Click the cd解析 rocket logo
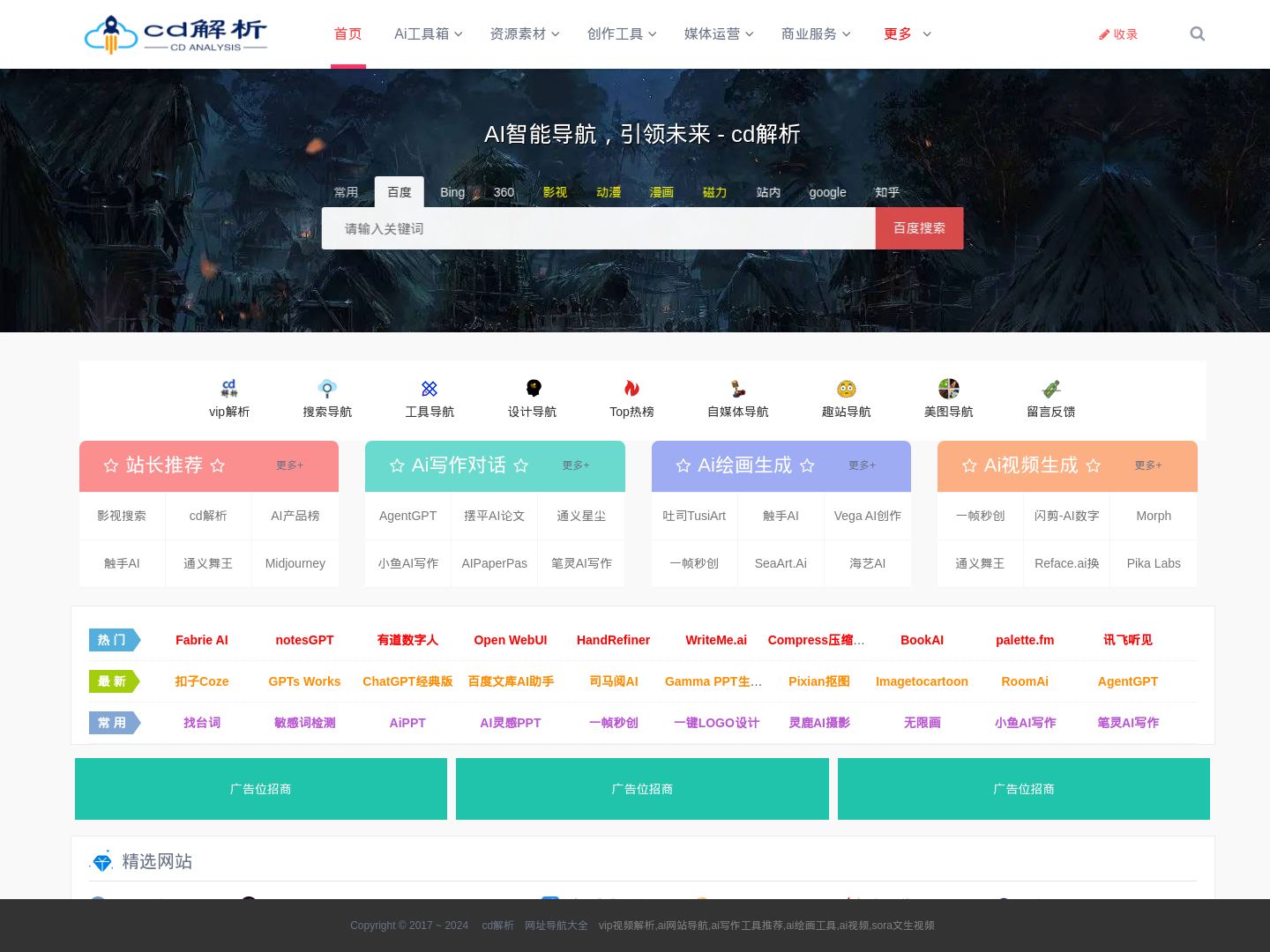 (176, 34)
